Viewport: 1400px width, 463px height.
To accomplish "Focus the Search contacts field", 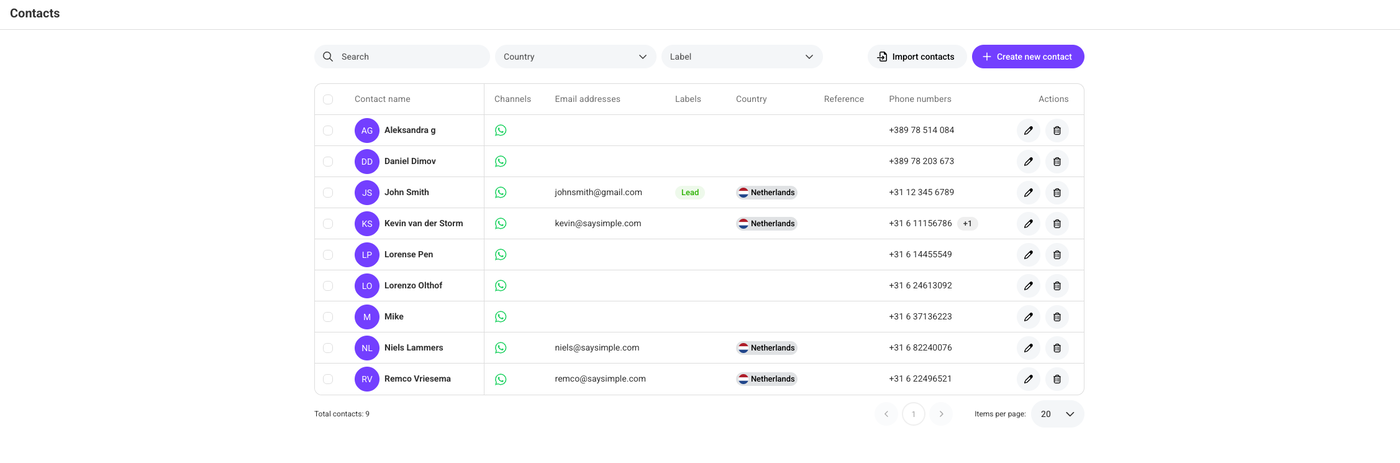I will [x=402, y=57].
